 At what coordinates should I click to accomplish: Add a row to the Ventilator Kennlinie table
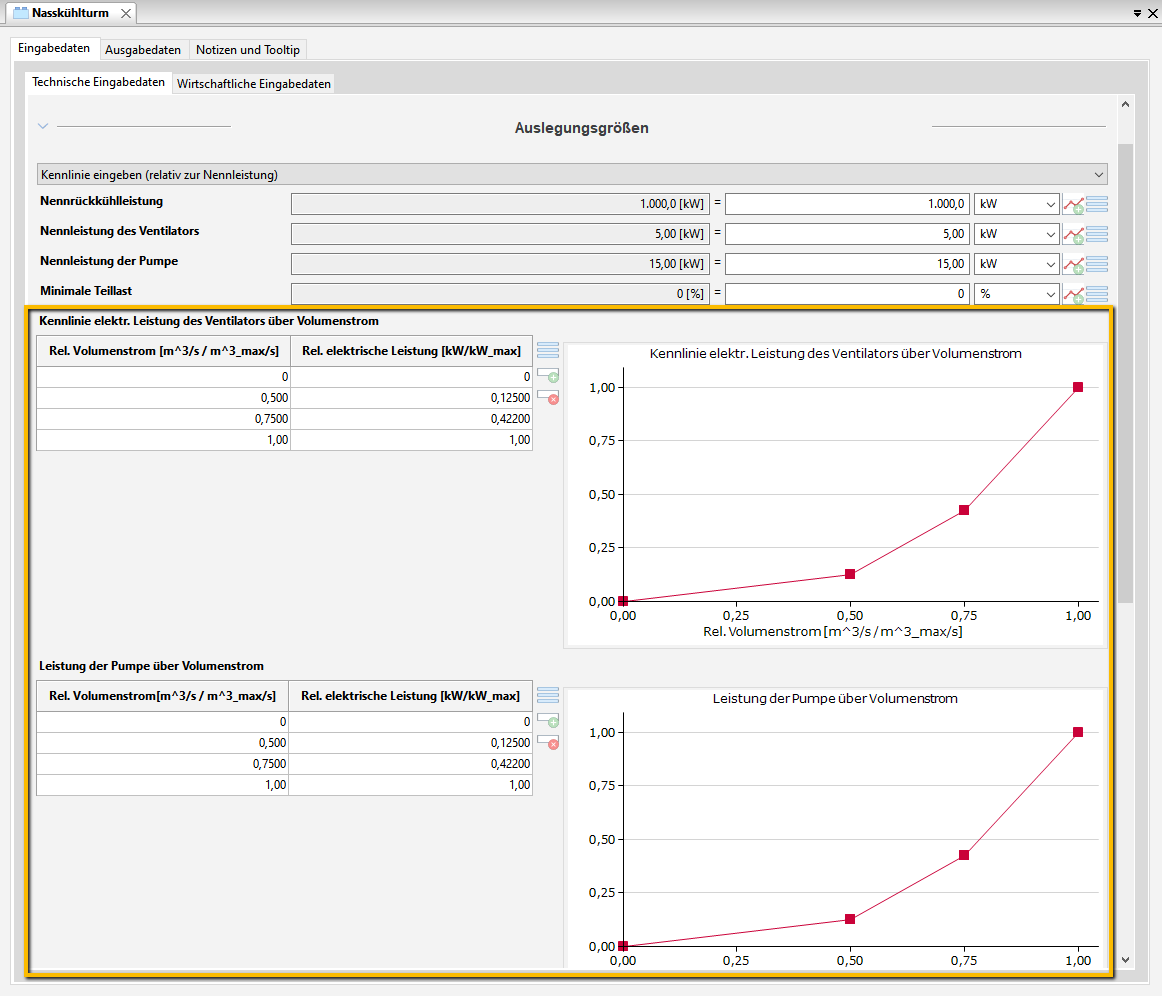point(548,375)
